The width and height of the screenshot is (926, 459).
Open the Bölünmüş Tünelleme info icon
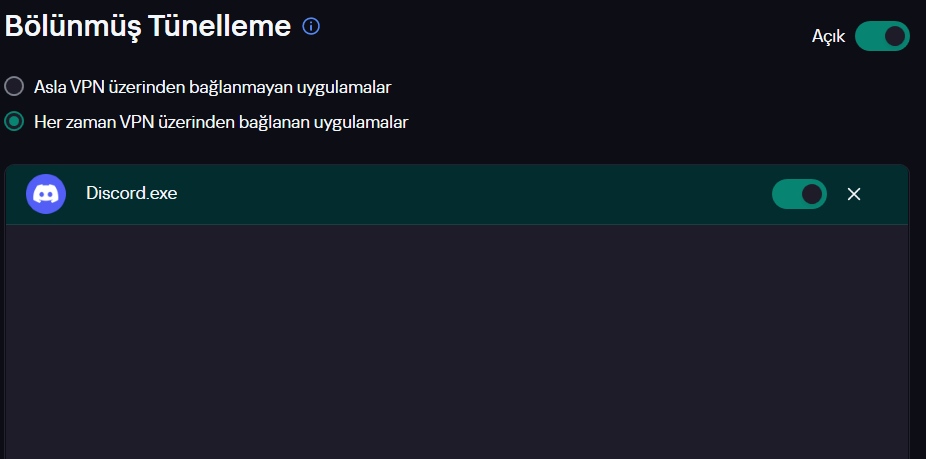(x=311, y=27)
